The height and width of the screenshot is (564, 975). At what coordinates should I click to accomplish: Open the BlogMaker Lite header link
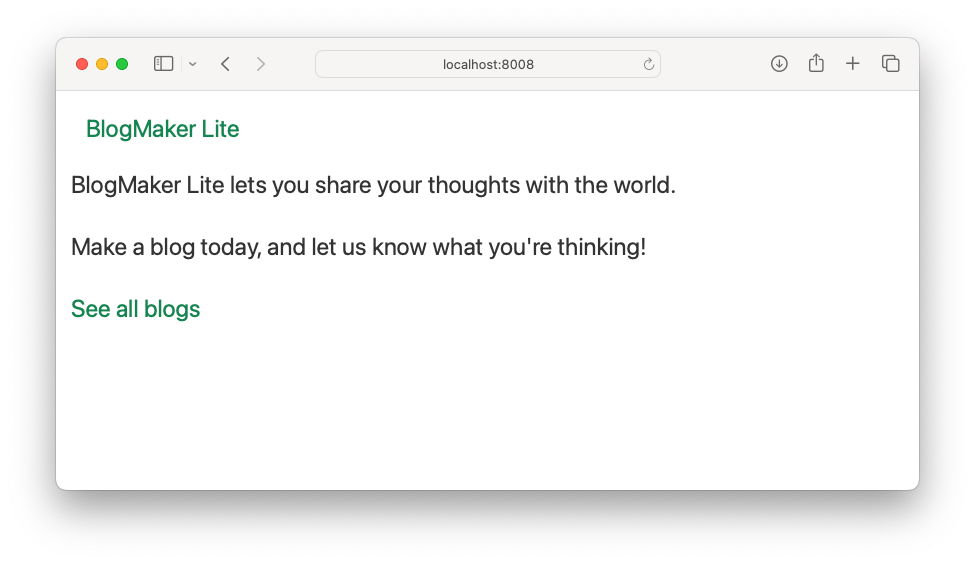coord(162,129)
